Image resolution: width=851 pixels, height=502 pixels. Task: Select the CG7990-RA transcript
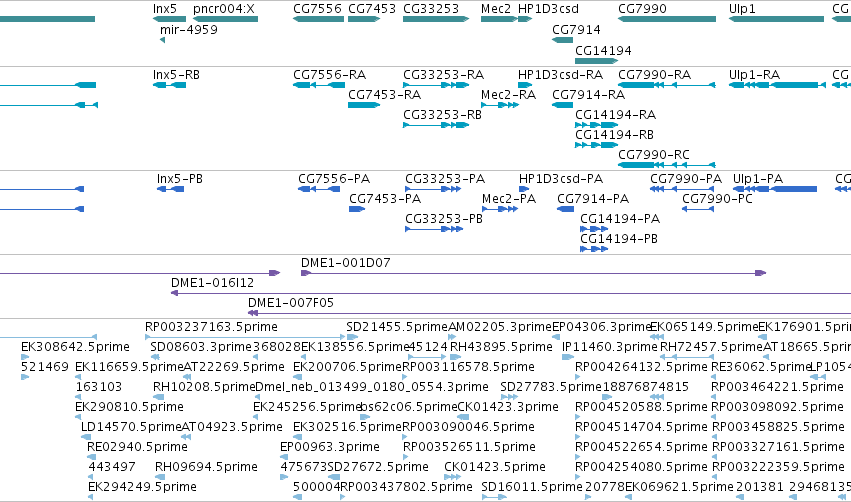[x=666, y=85]
